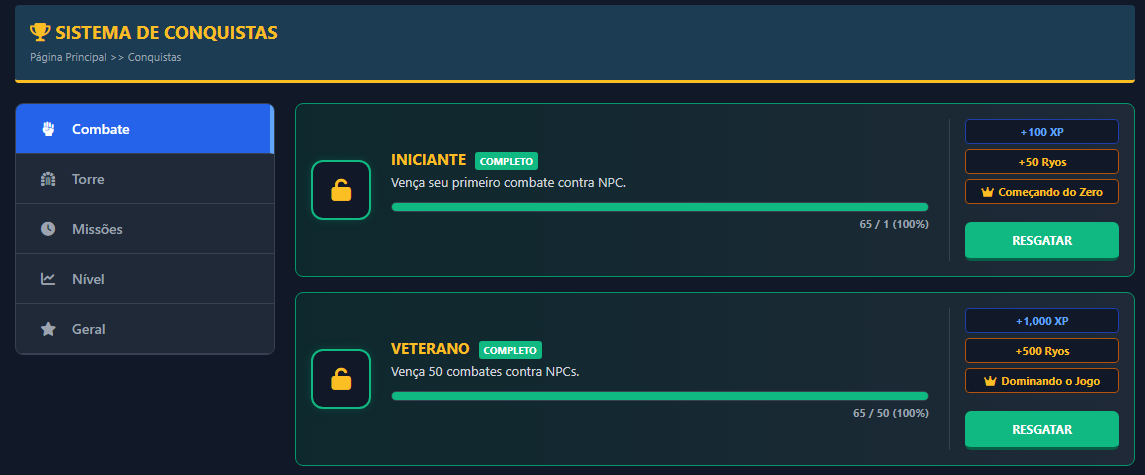Click the unlocked padlock icon for Veterano
Image resolution: width=1145 pixels, height=475 pixels.
tap(341, 379)
